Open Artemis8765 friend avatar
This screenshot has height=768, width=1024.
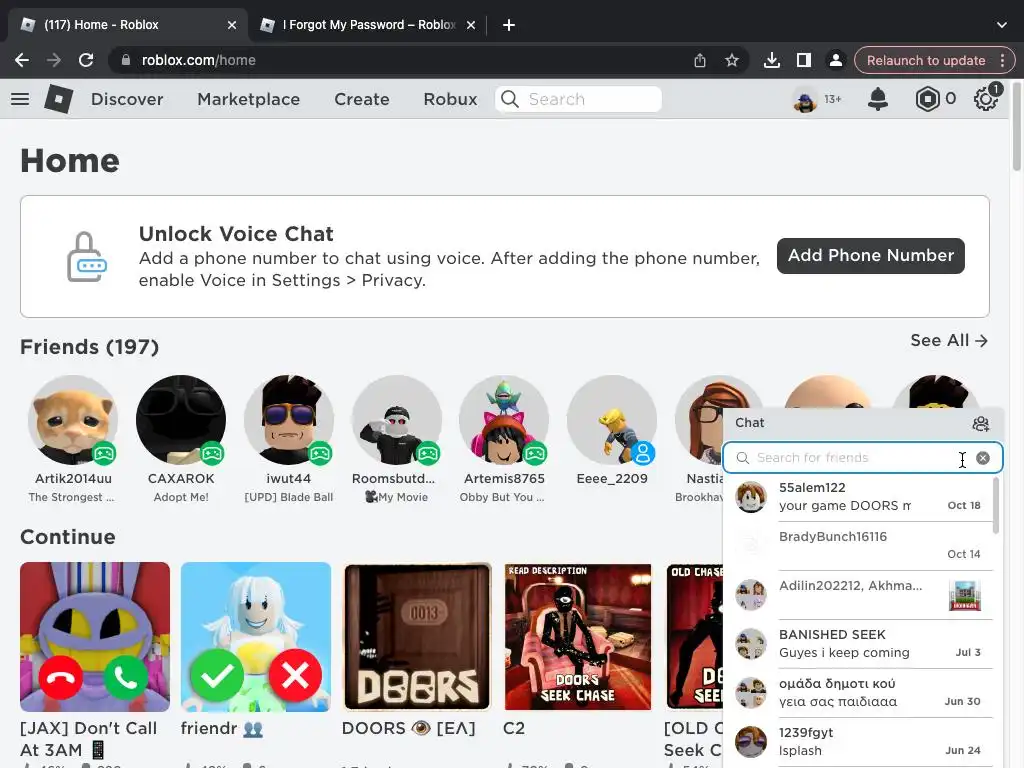point(504,420)
